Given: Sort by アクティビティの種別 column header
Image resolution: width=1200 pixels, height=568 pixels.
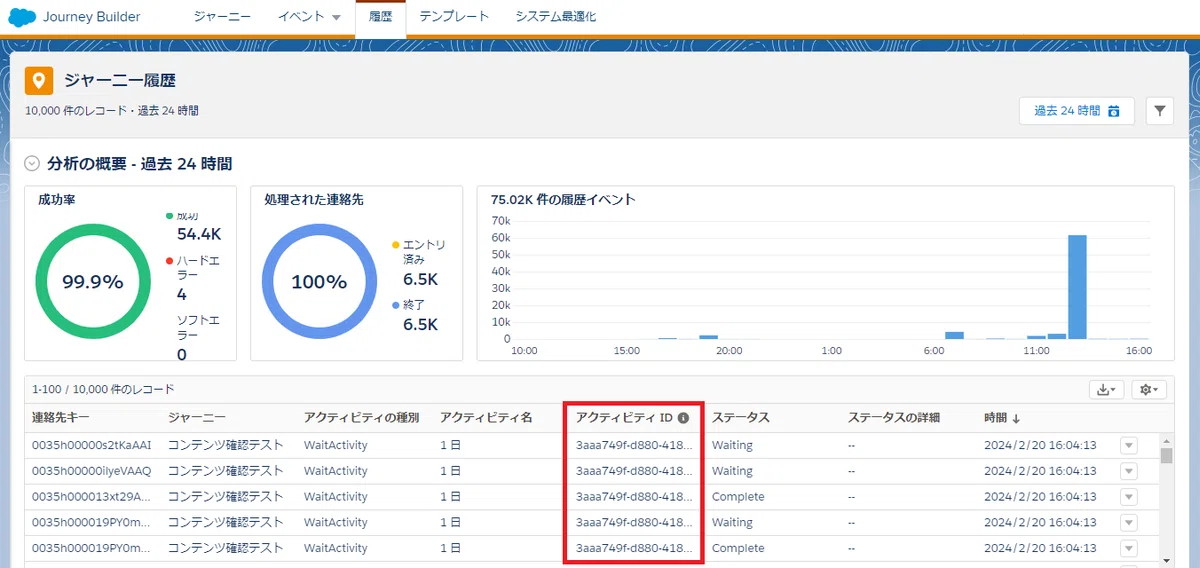Looking at the screenshot, I should click(x=361, y=418).
